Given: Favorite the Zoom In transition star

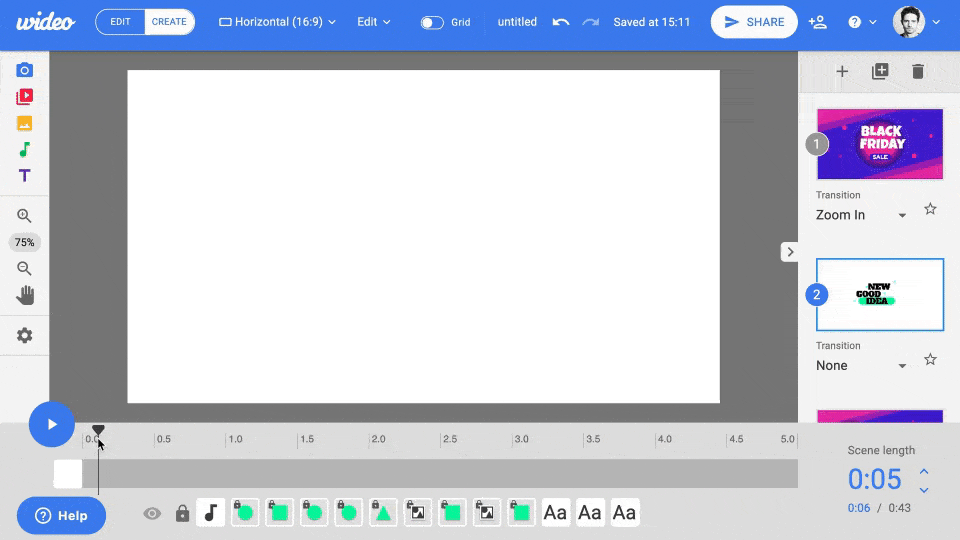Looking at the screenshot, I should tap(930, 209).
